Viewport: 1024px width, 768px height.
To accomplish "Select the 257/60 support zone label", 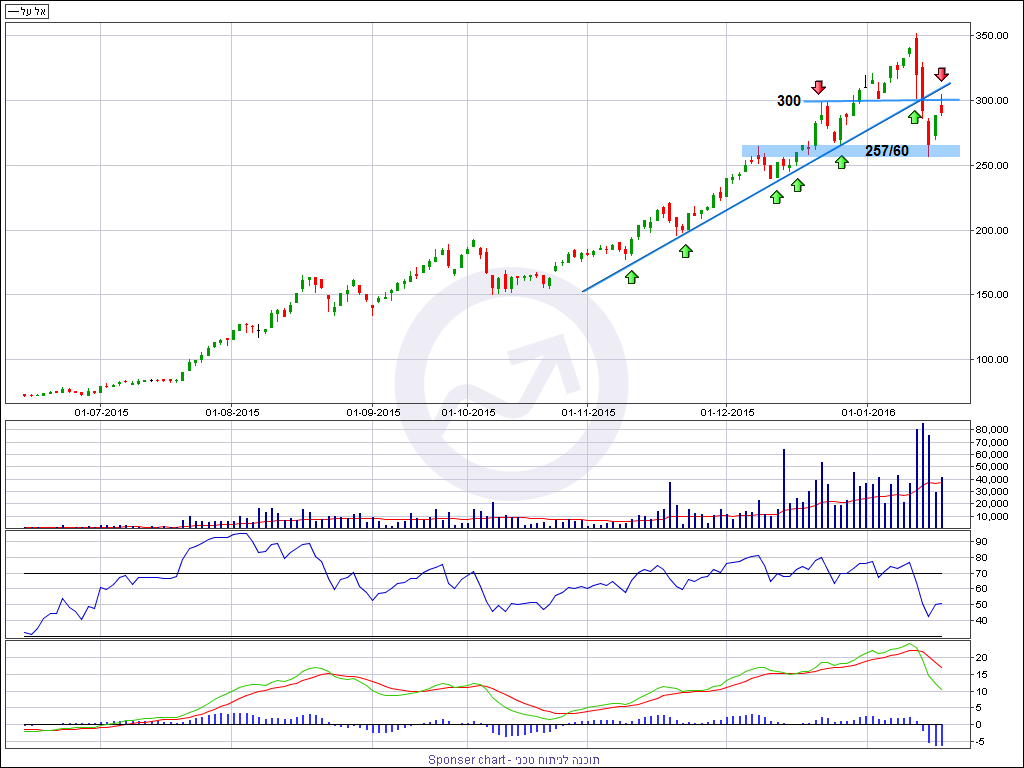I will point(886,151).
